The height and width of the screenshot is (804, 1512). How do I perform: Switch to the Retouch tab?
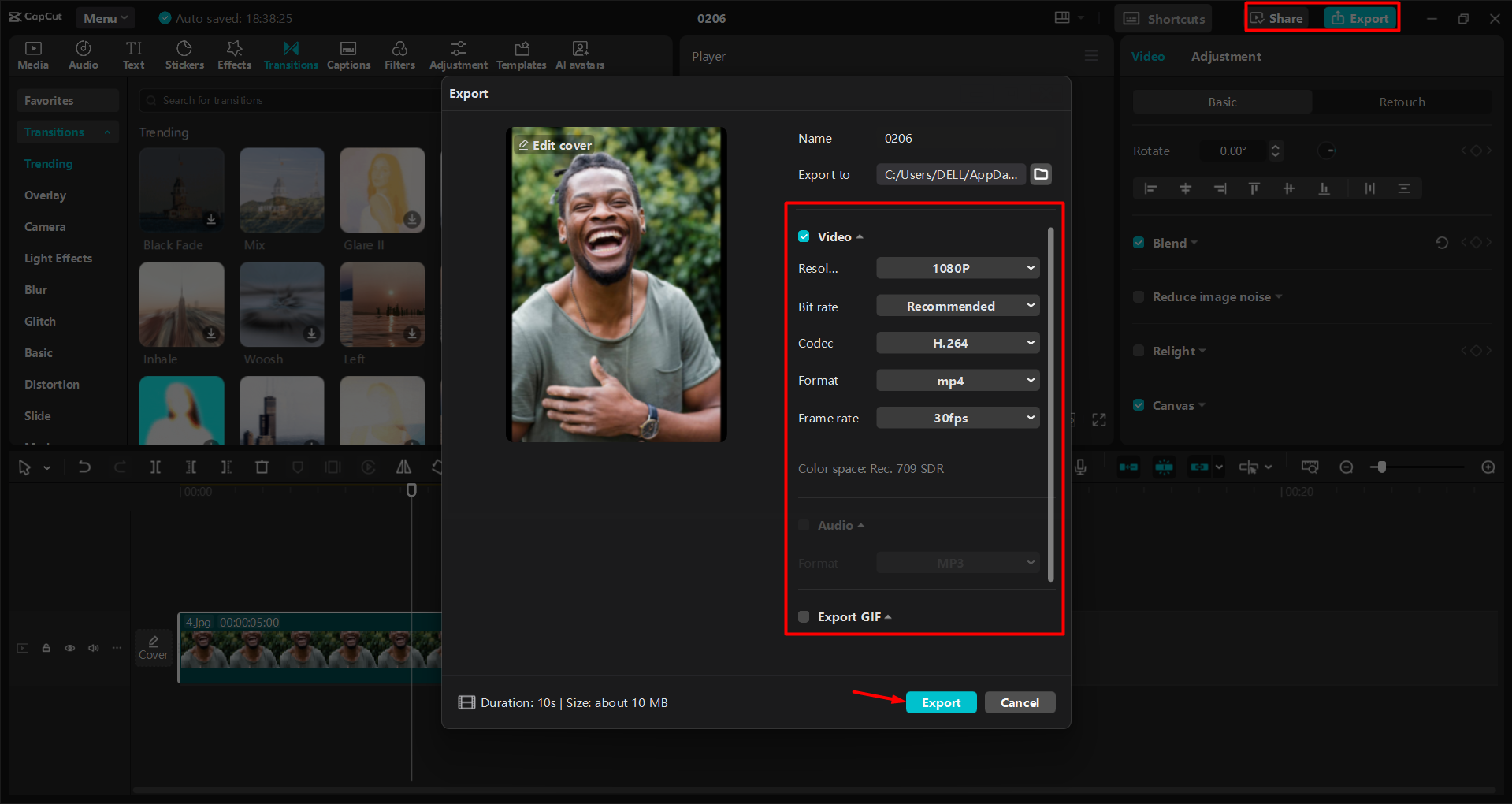pyautogui.click(x=1402, y=102)
